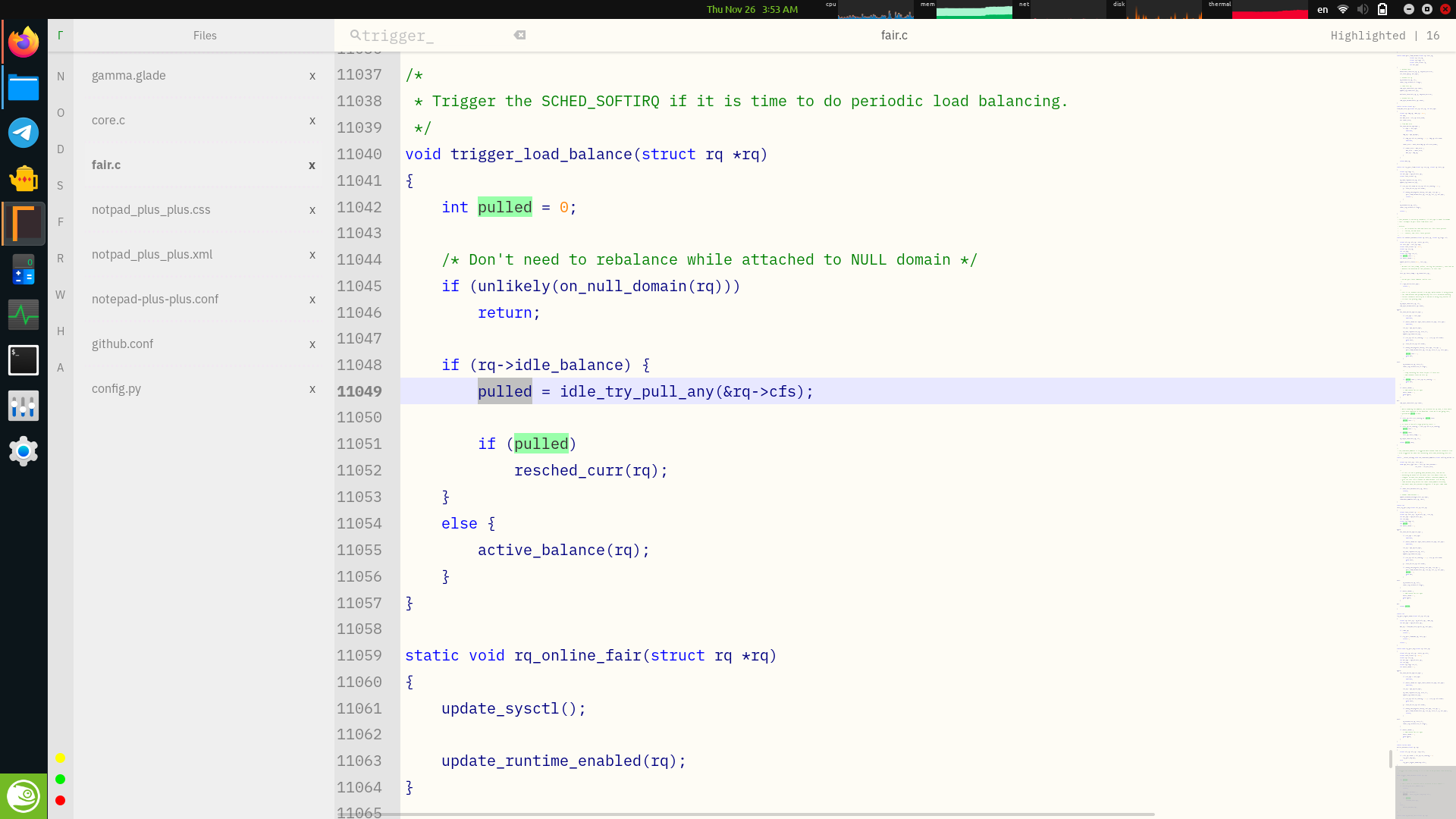Close the fair.c file
The height and width of the screenshot is (819, 1456).
point(312,165)
